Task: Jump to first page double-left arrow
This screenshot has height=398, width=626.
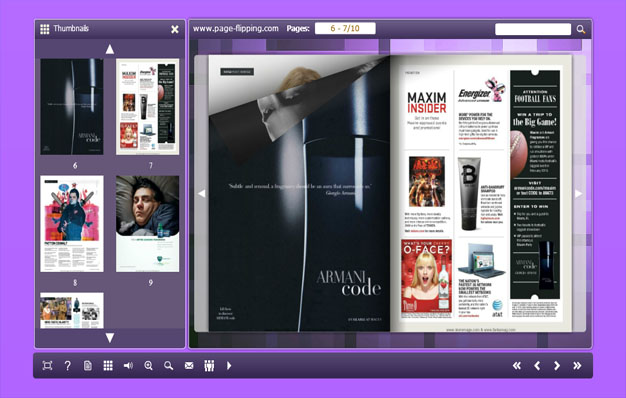Action: click(517, 365)
